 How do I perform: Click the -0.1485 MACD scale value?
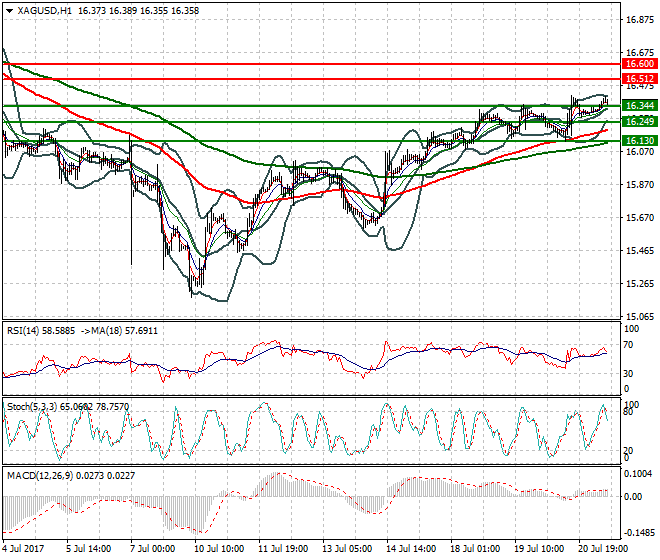(x=639, y=533)
